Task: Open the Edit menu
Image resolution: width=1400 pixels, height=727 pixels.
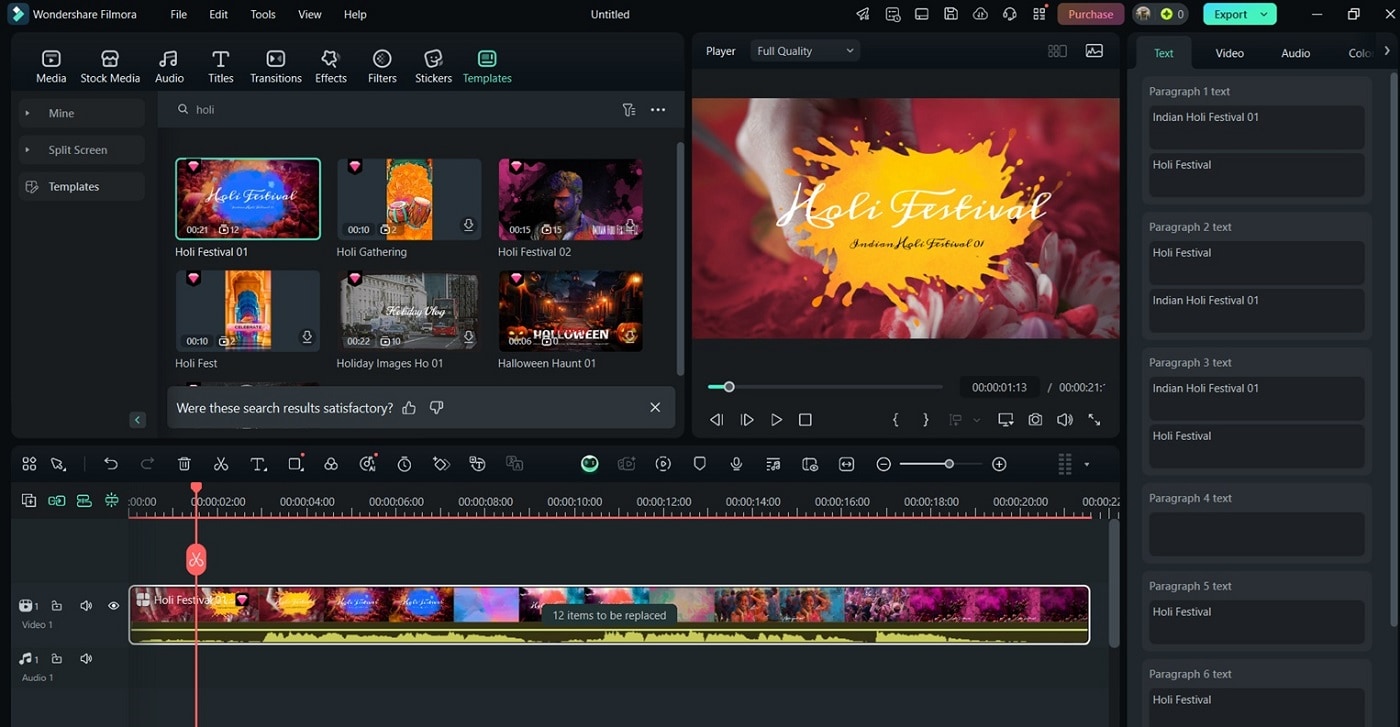Action: click(x=218, y=14)
